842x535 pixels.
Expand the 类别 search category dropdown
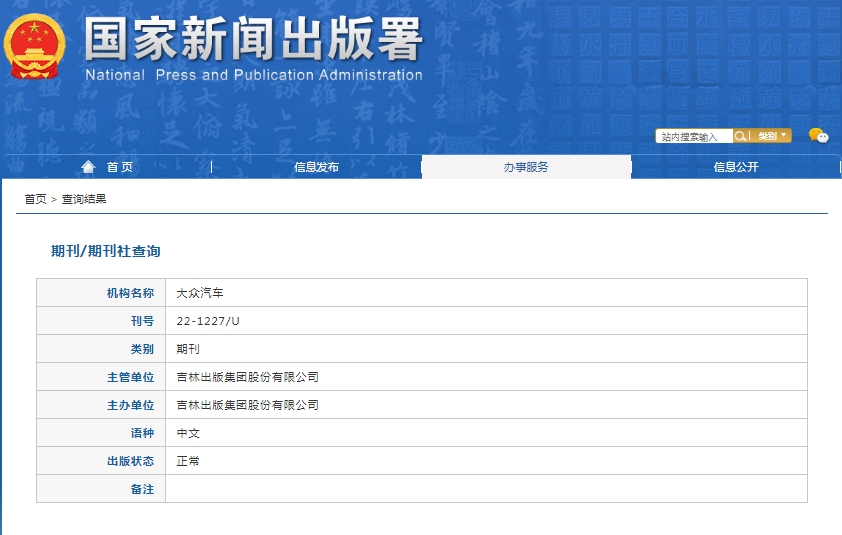772,136
